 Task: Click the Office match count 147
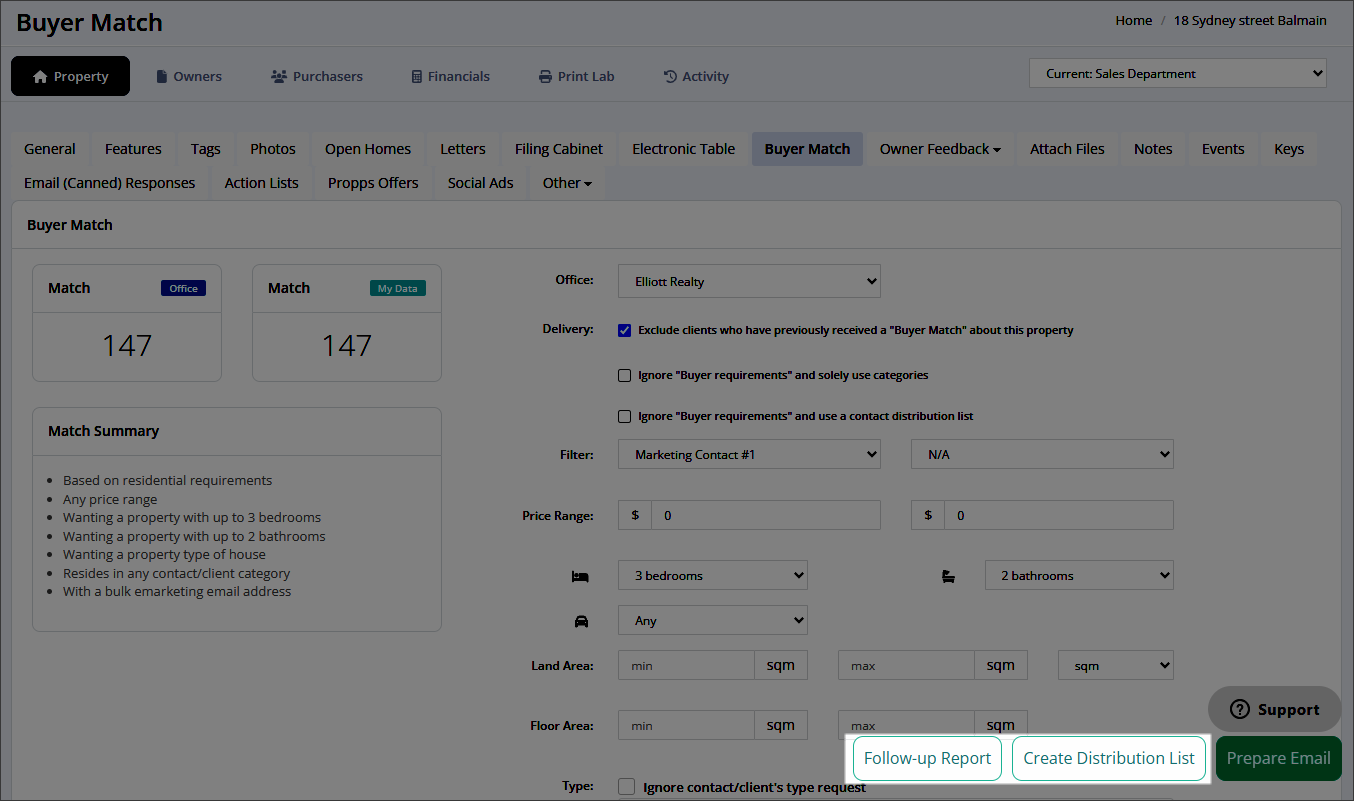[127, 346]
